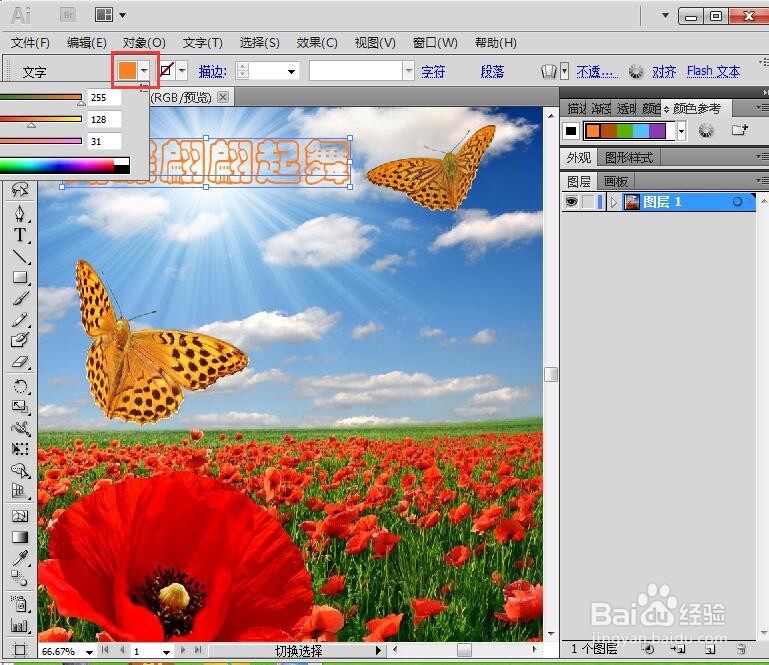Select the Eyedropper tool
Viewport: 769px width, 665px height.
point(20,558)
